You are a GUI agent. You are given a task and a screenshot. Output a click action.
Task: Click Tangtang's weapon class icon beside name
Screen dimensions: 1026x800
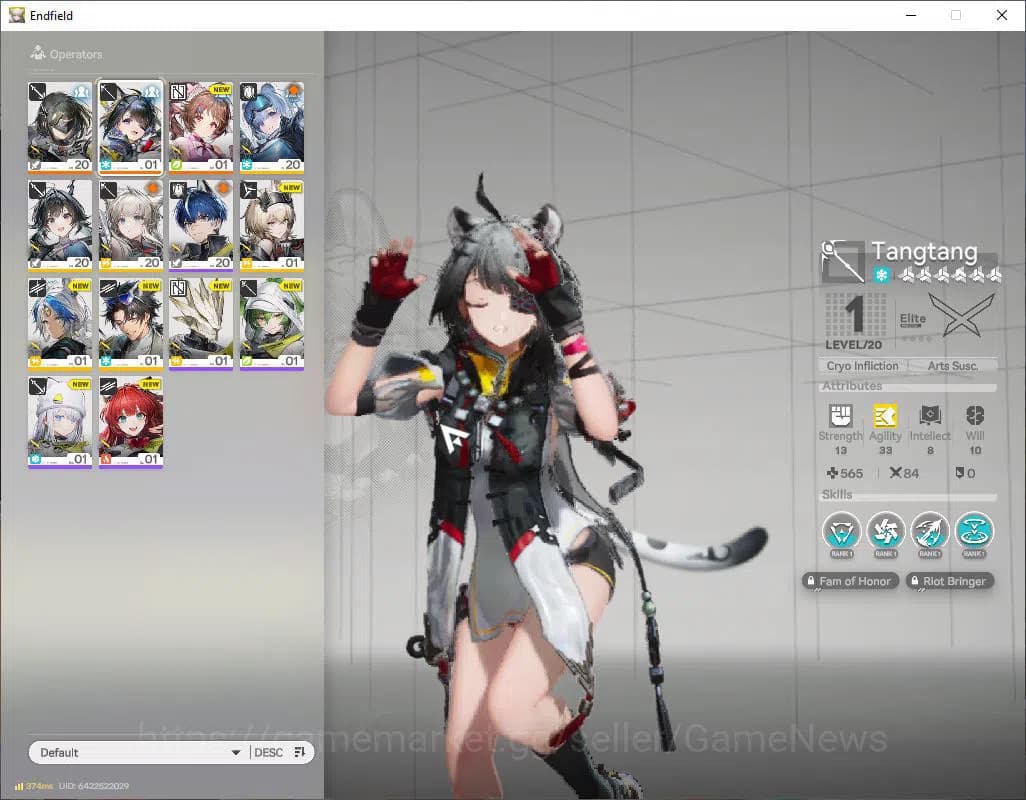pyautogui.click(x=843, y=261)
